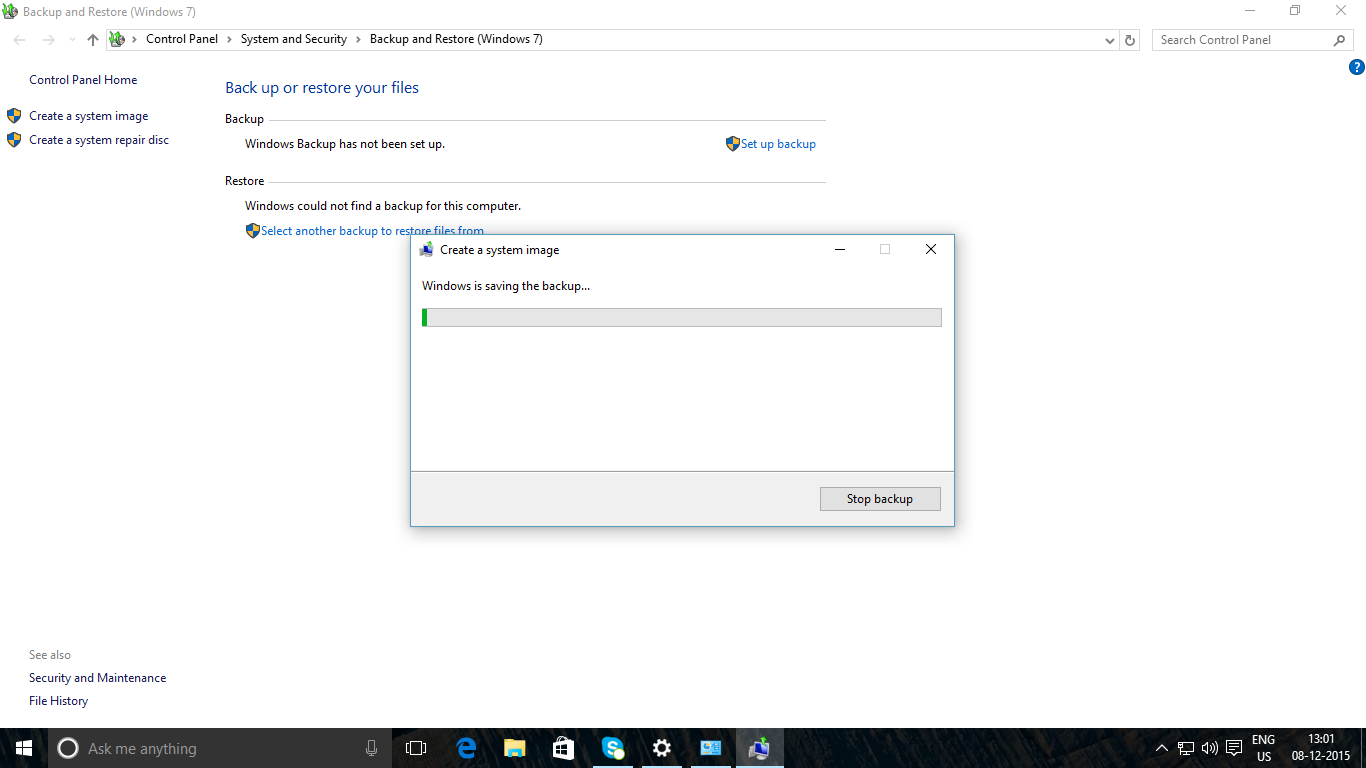Open the Windows Start menu
This screenshot has height=768, width=1366.
(24, 748)
